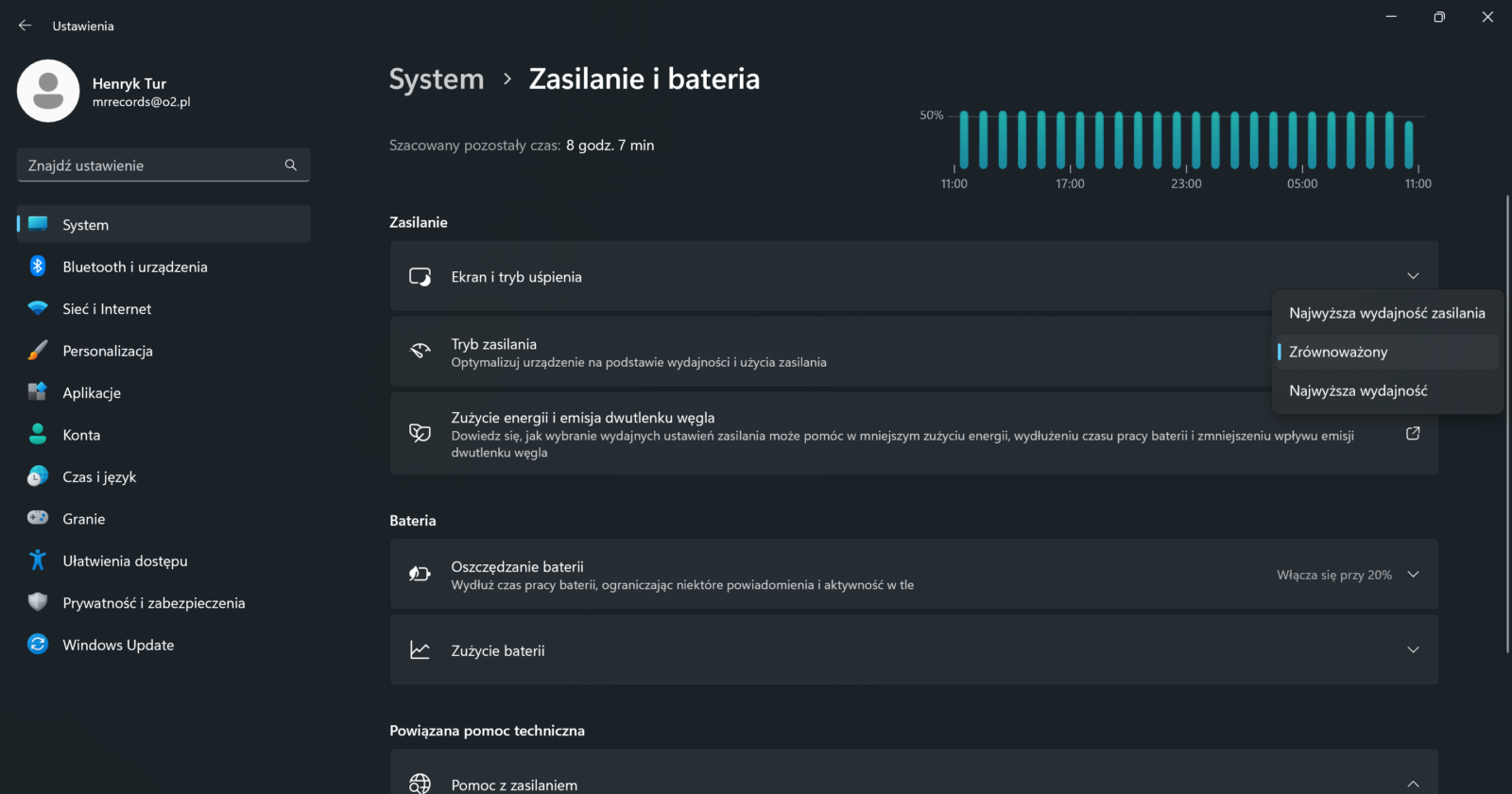Go to Czas i język settings
Viewport: 1512px width, 794px height.
click(x=163, y=476)
